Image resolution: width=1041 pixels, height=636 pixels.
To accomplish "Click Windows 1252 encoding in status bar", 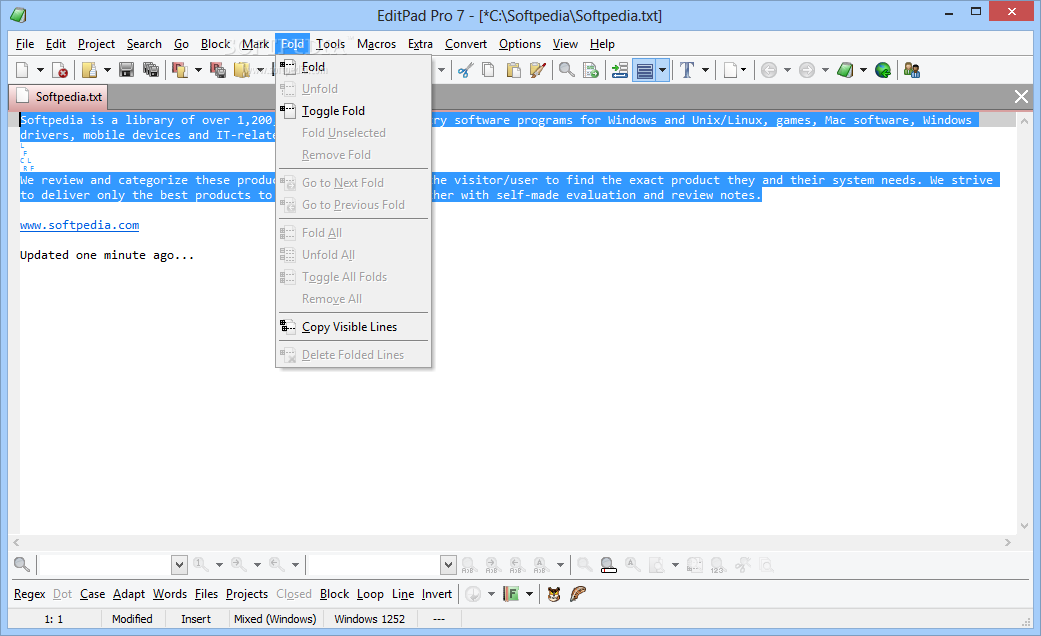I will [370, 619].
